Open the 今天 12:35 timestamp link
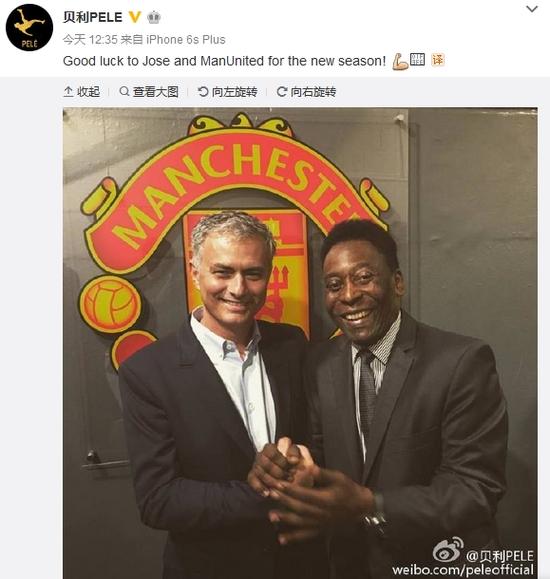 (90, 40)
